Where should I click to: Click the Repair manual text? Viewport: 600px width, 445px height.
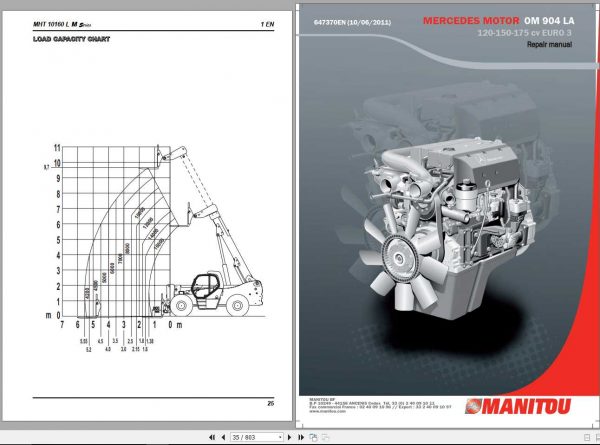pyautogui.click(x=549, y=44)
